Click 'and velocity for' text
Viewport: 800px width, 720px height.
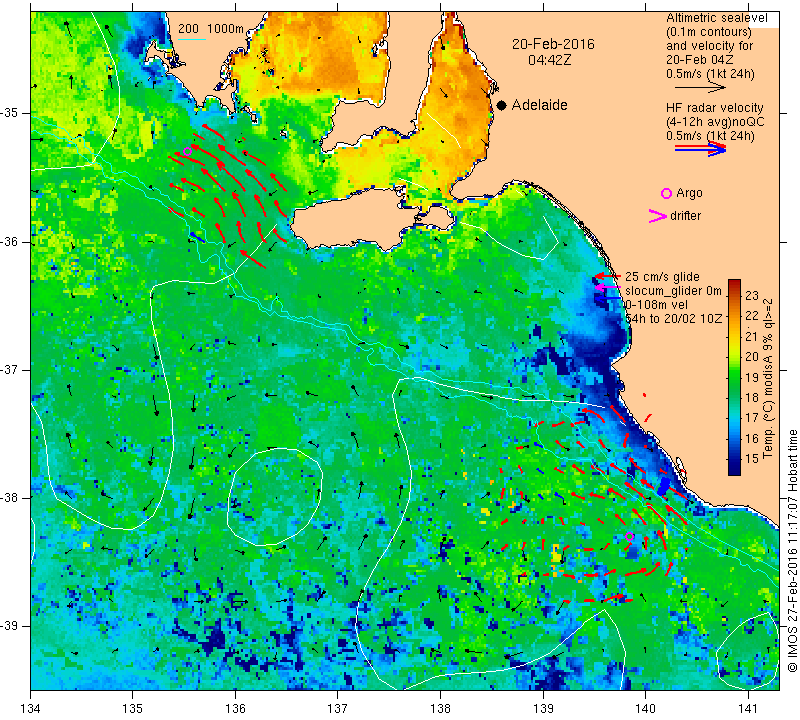point(709,46)
